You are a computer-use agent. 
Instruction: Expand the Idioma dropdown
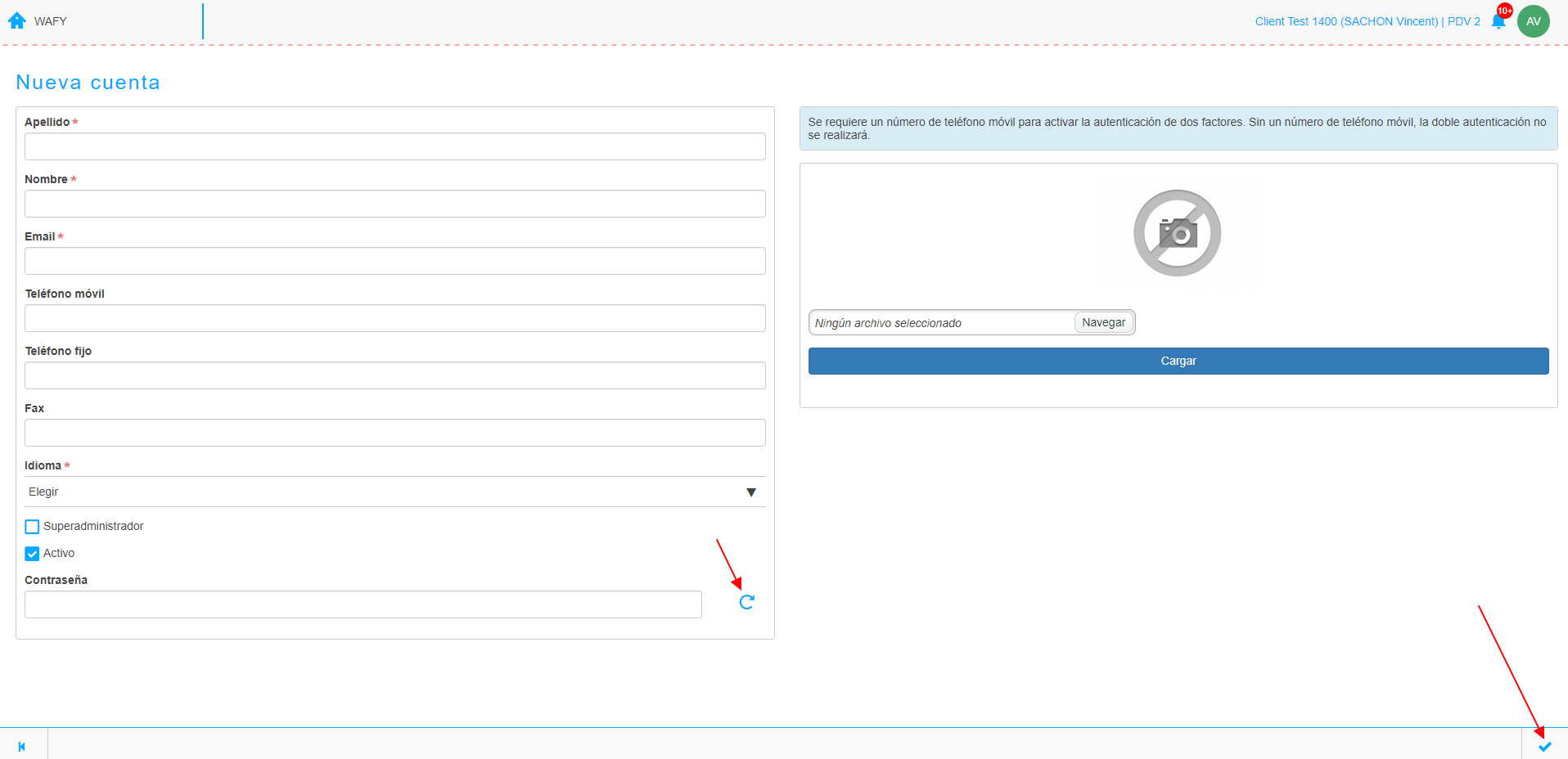point(395,492)
